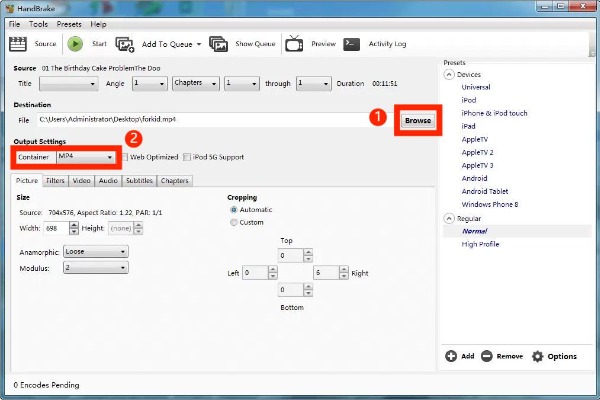This screenshot has width=600, height=400.
Task: Open the Tools menu
Action: [38, 24]
